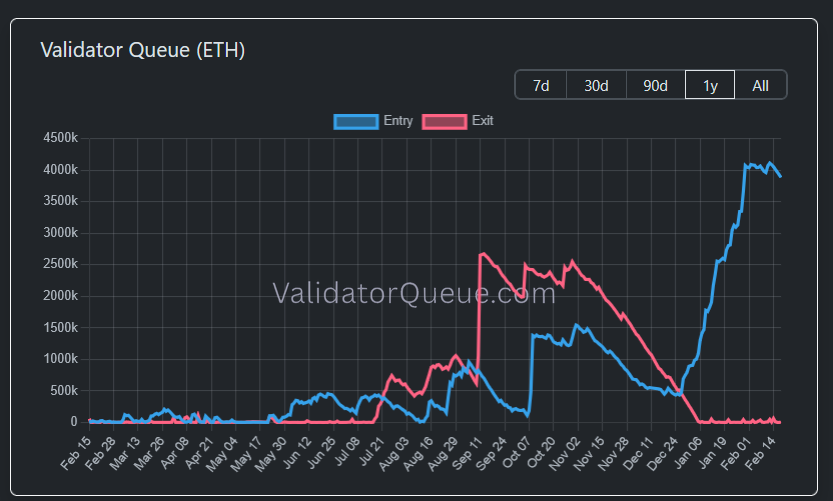Click the Exit legend label
The image size is (833, 501).
pyautogui.click(x=482, y=121)
